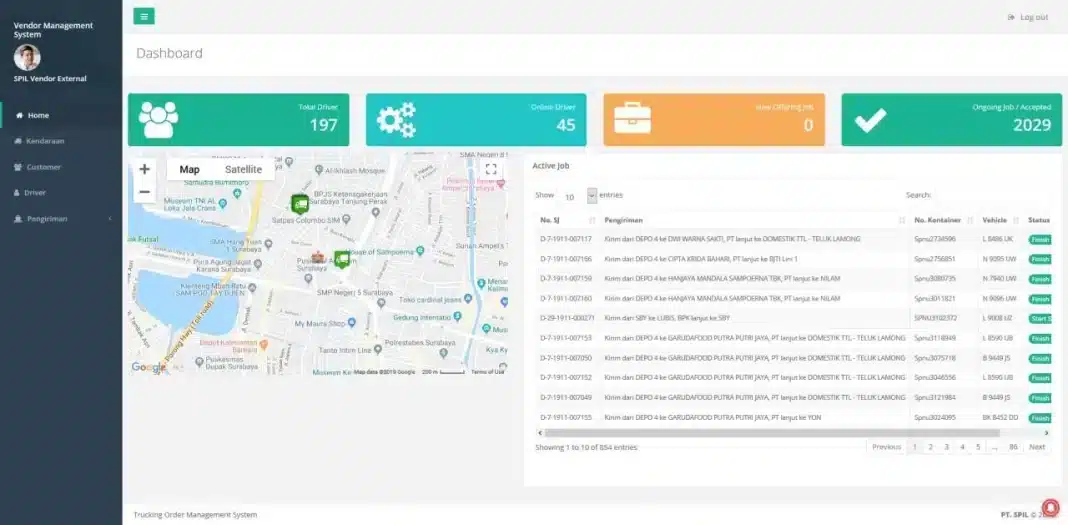Click the Total Driver people icon
Image resolution: width=1068 pixels, height=525 pixels.
point(158,120)
